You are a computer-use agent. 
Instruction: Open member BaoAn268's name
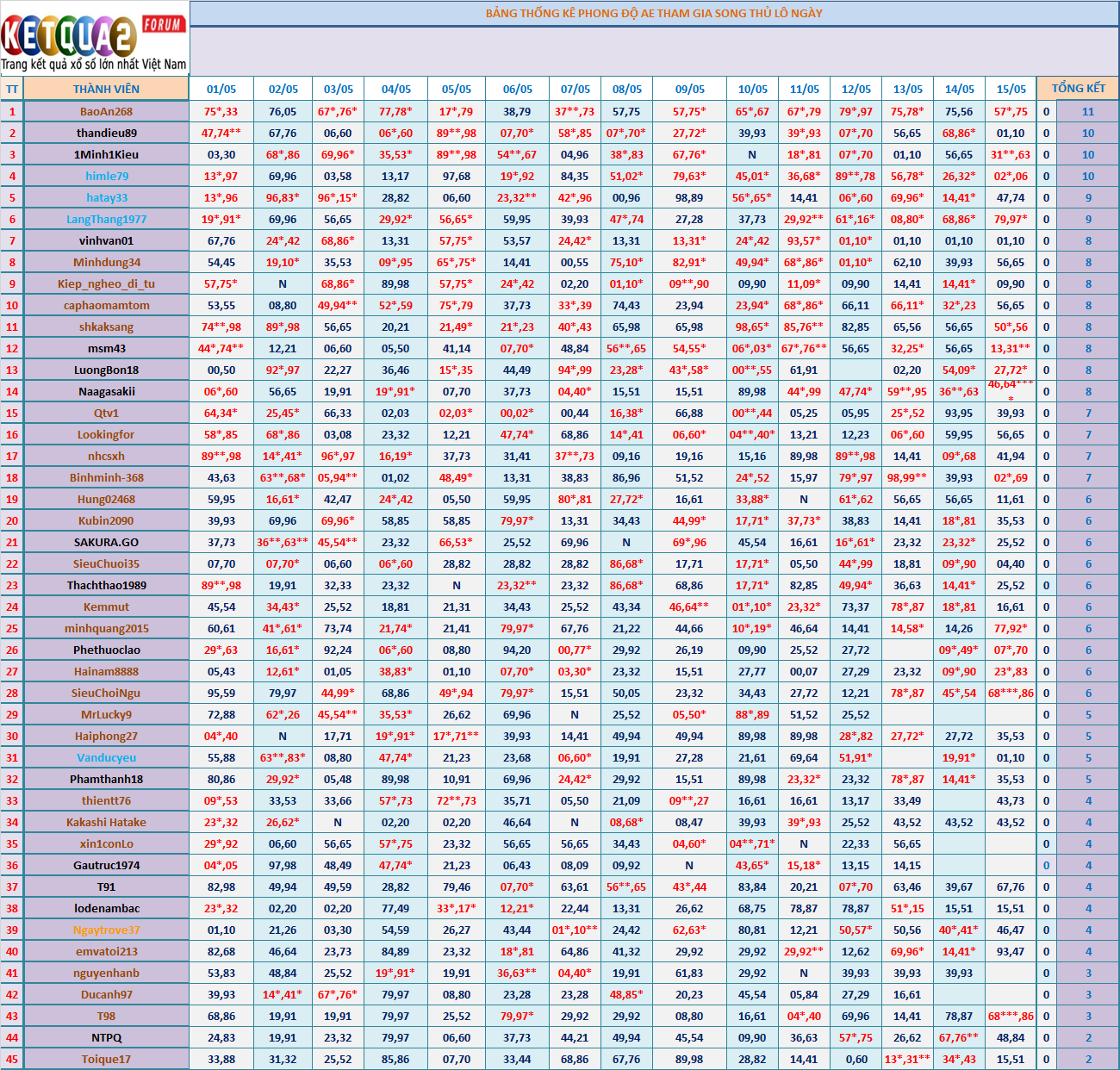pos(106,111)
